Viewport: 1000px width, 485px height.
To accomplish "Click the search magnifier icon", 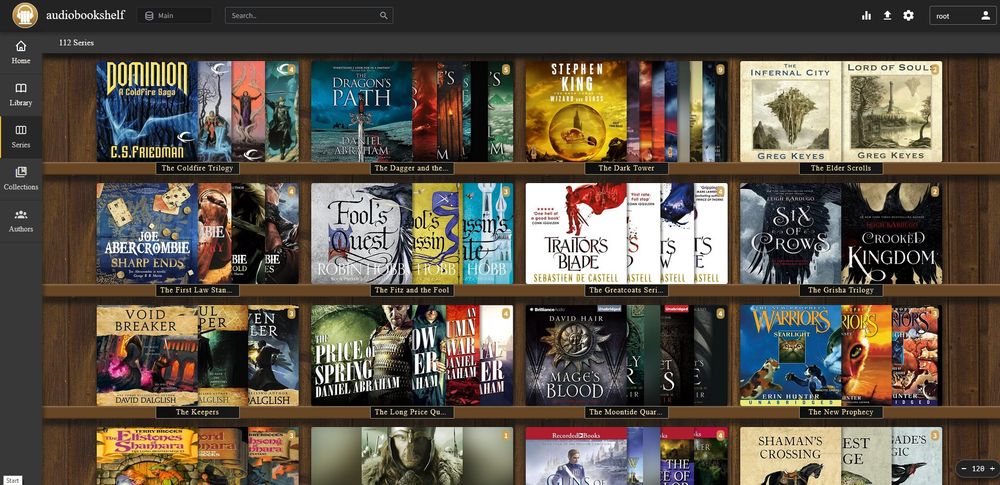I will click(384, 15).
